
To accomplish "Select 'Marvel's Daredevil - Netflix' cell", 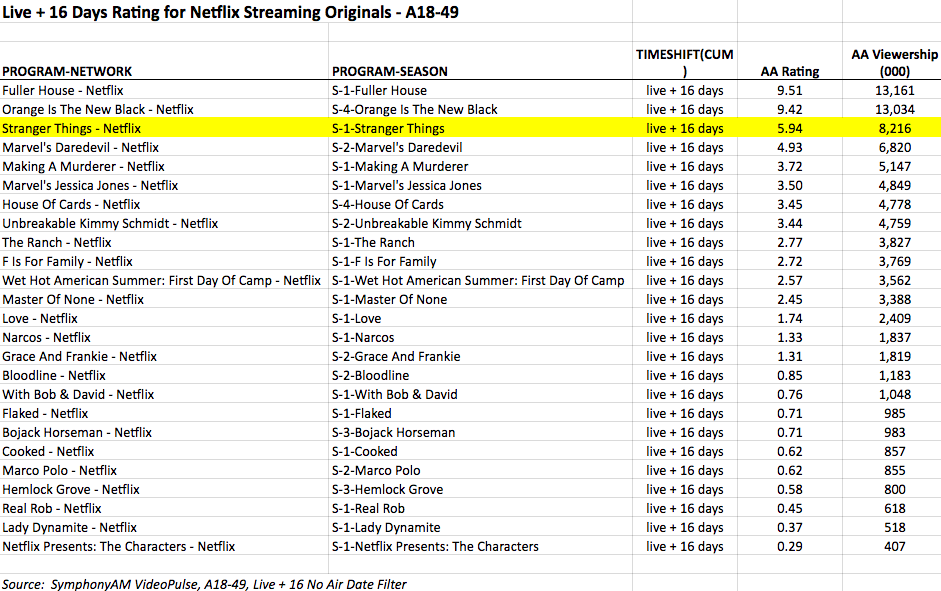I will (x=80, y=148).
